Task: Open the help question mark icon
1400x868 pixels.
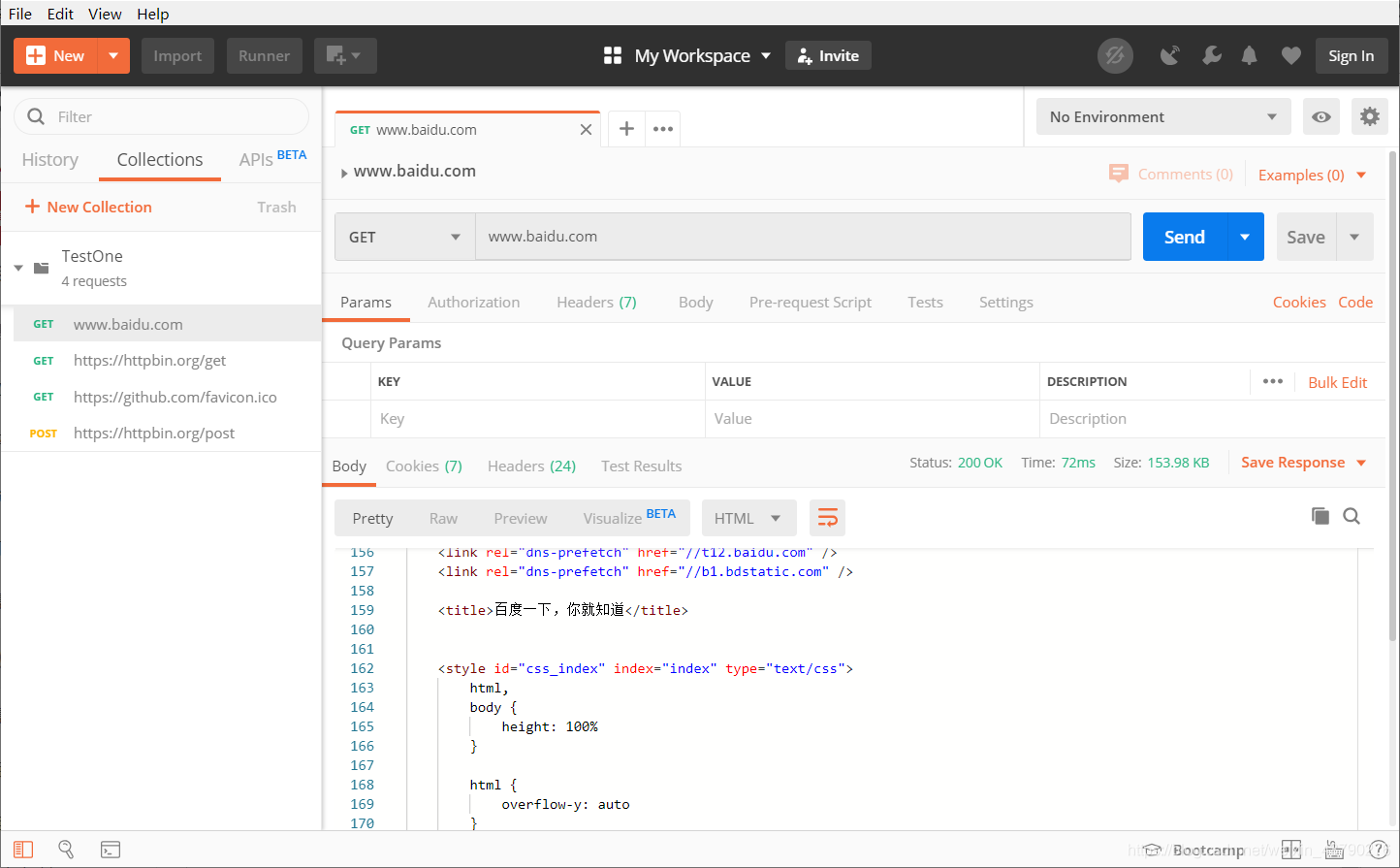Action: [1379, 850]
